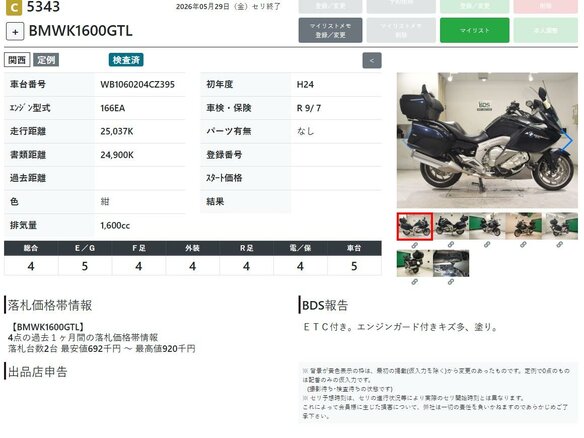Image resolution: width=584 pixels, height=438 pixels.
Task: Select the second thumbnail showing the bike's left side
Action: click(451, 226)
